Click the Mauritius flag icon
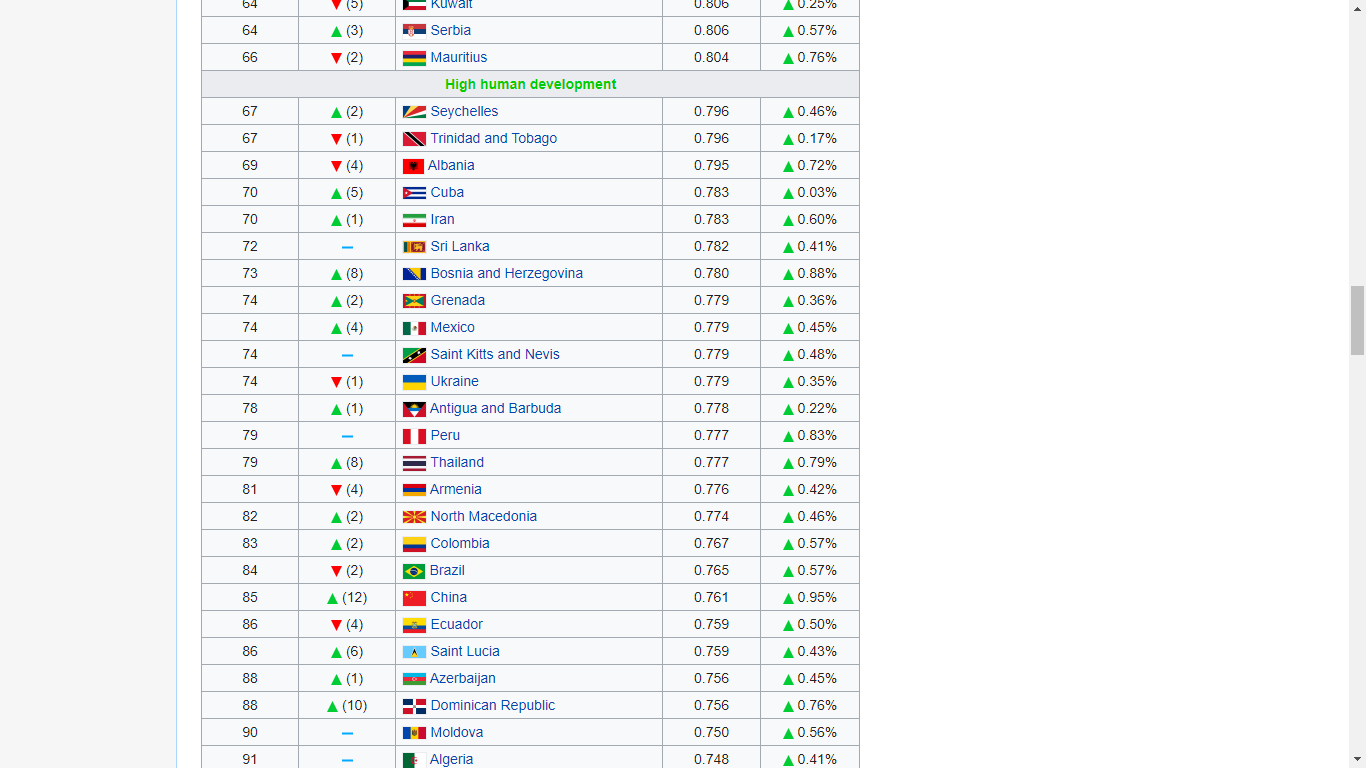The width and height of the screenshot is (1366, 768). pos(414,58)
